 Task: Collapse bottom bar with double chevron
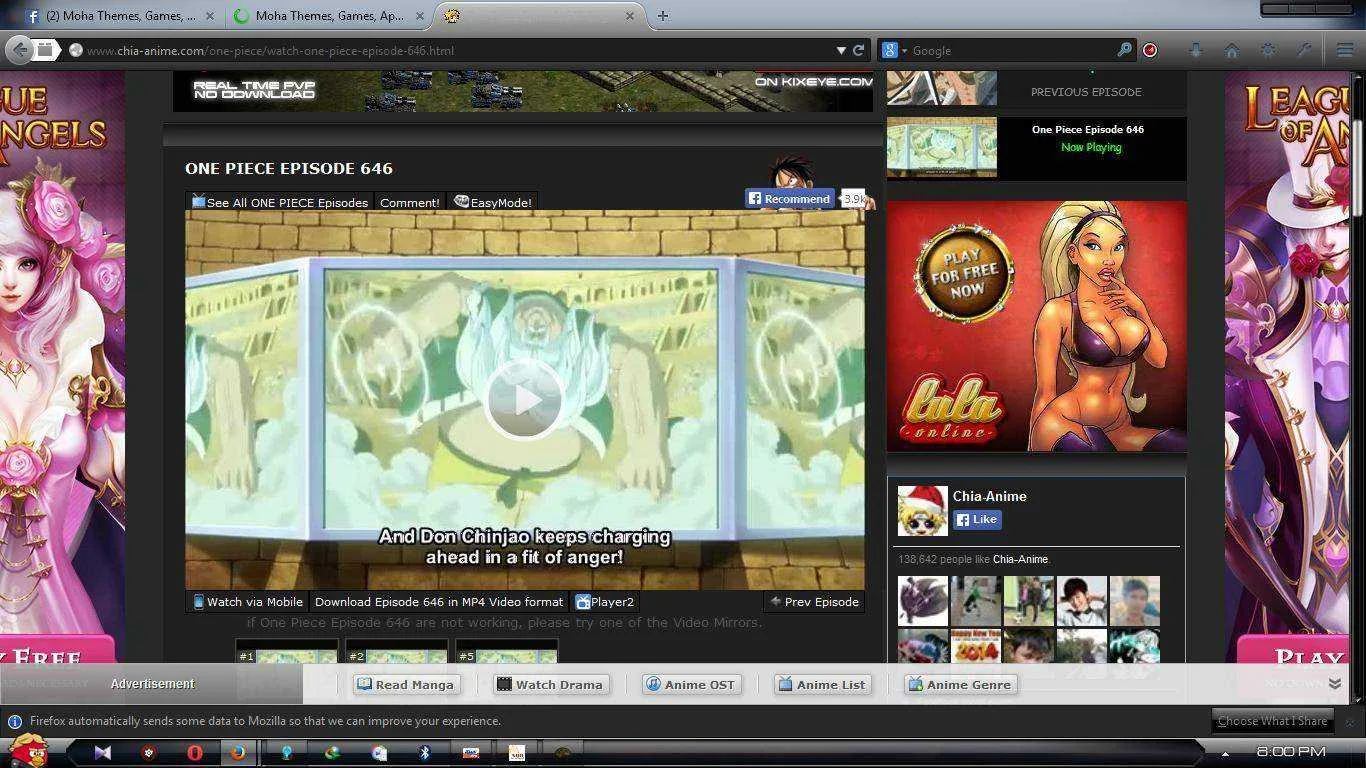pyautogui.click(x=1334, y=684)
